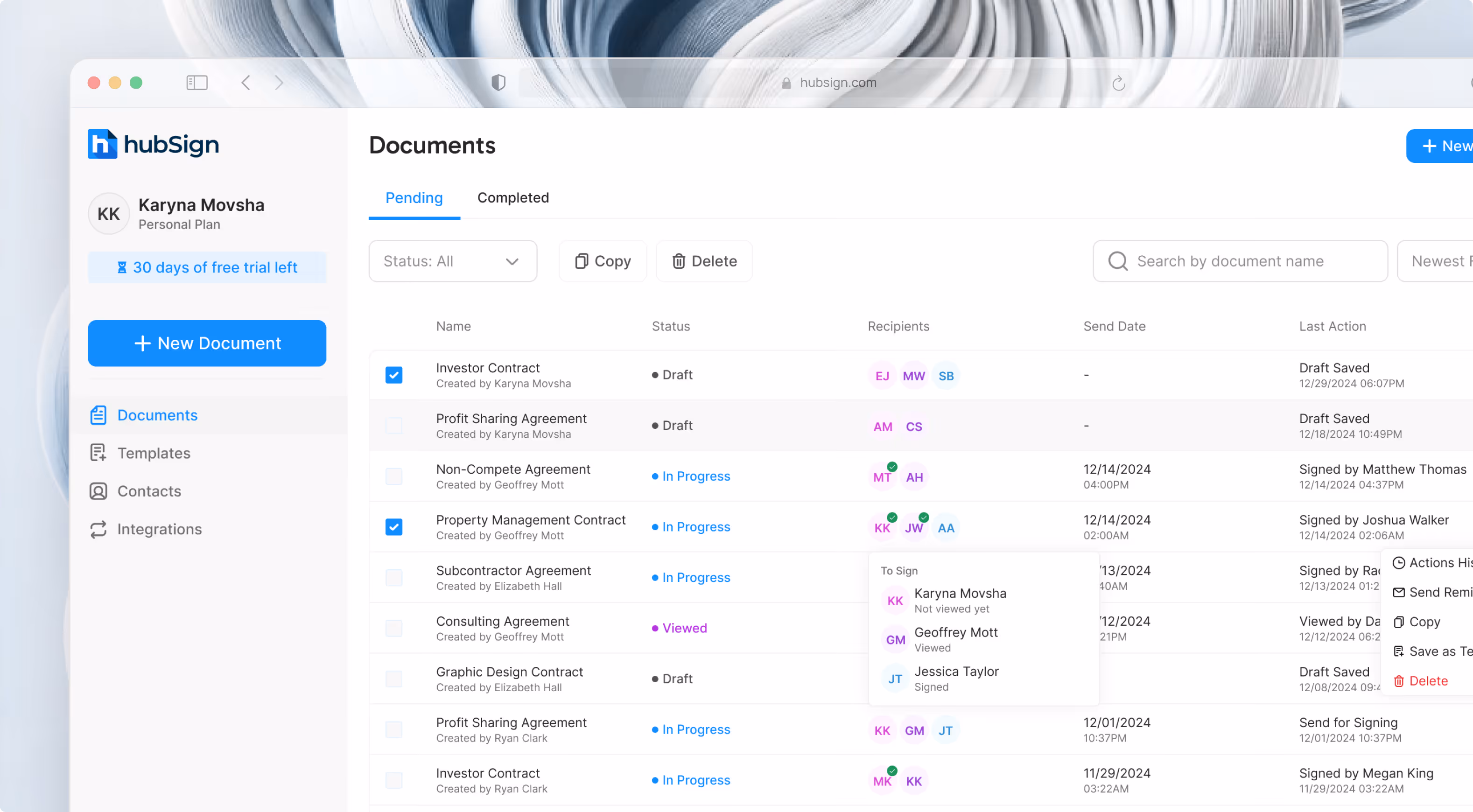Click the Copy button in the toolbar

point(603,261)
